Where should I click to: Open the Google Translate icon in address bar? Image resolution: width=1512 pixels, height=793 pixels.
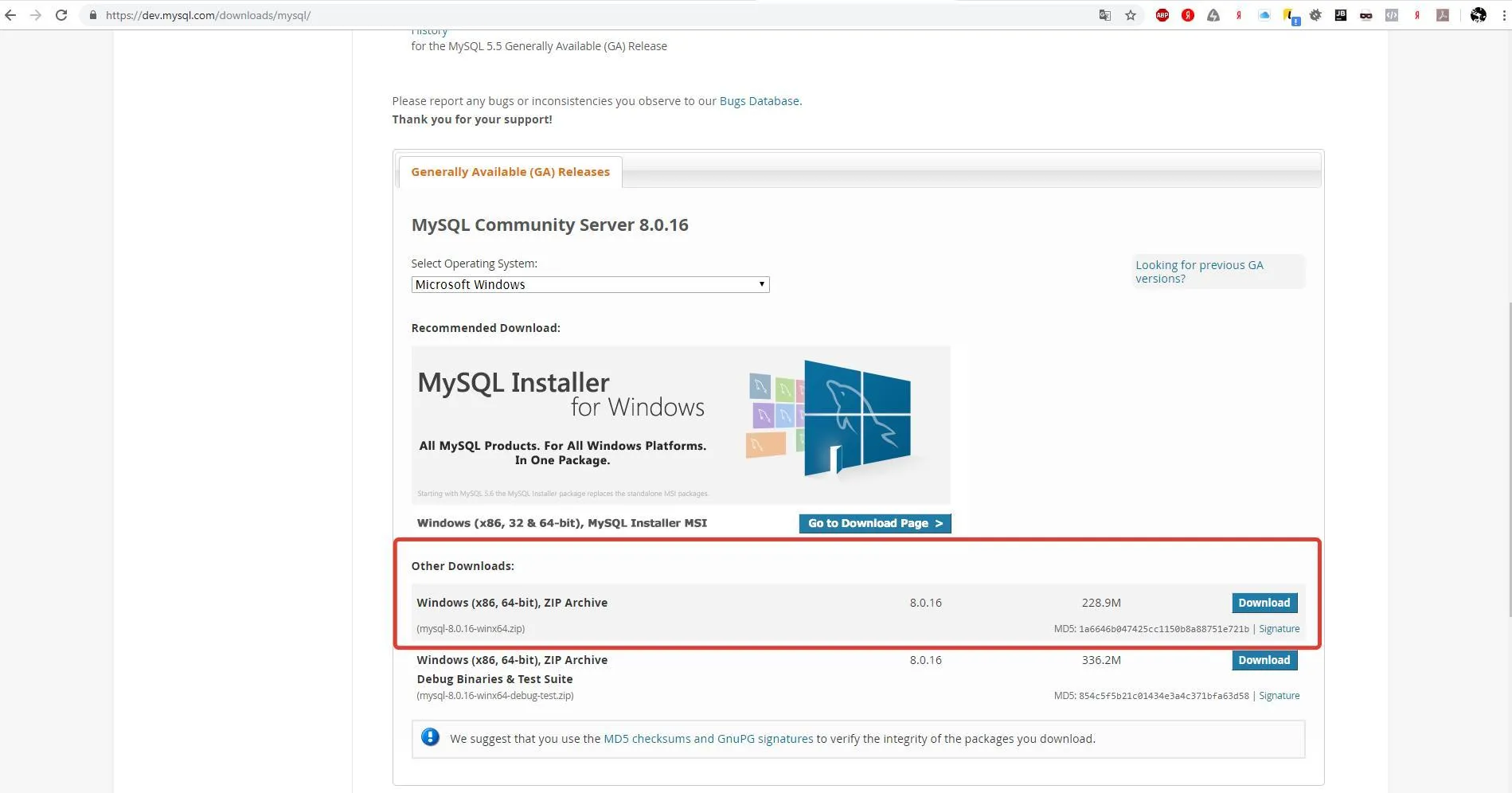(1104, 15)
